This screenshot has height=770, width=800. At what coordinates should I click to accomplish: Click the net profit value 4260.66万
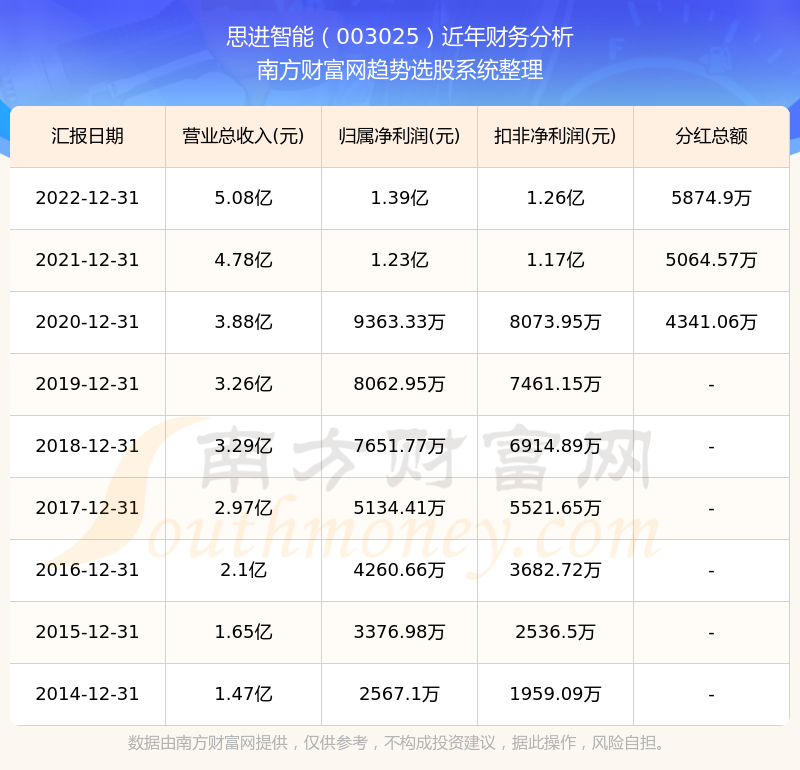399,570
